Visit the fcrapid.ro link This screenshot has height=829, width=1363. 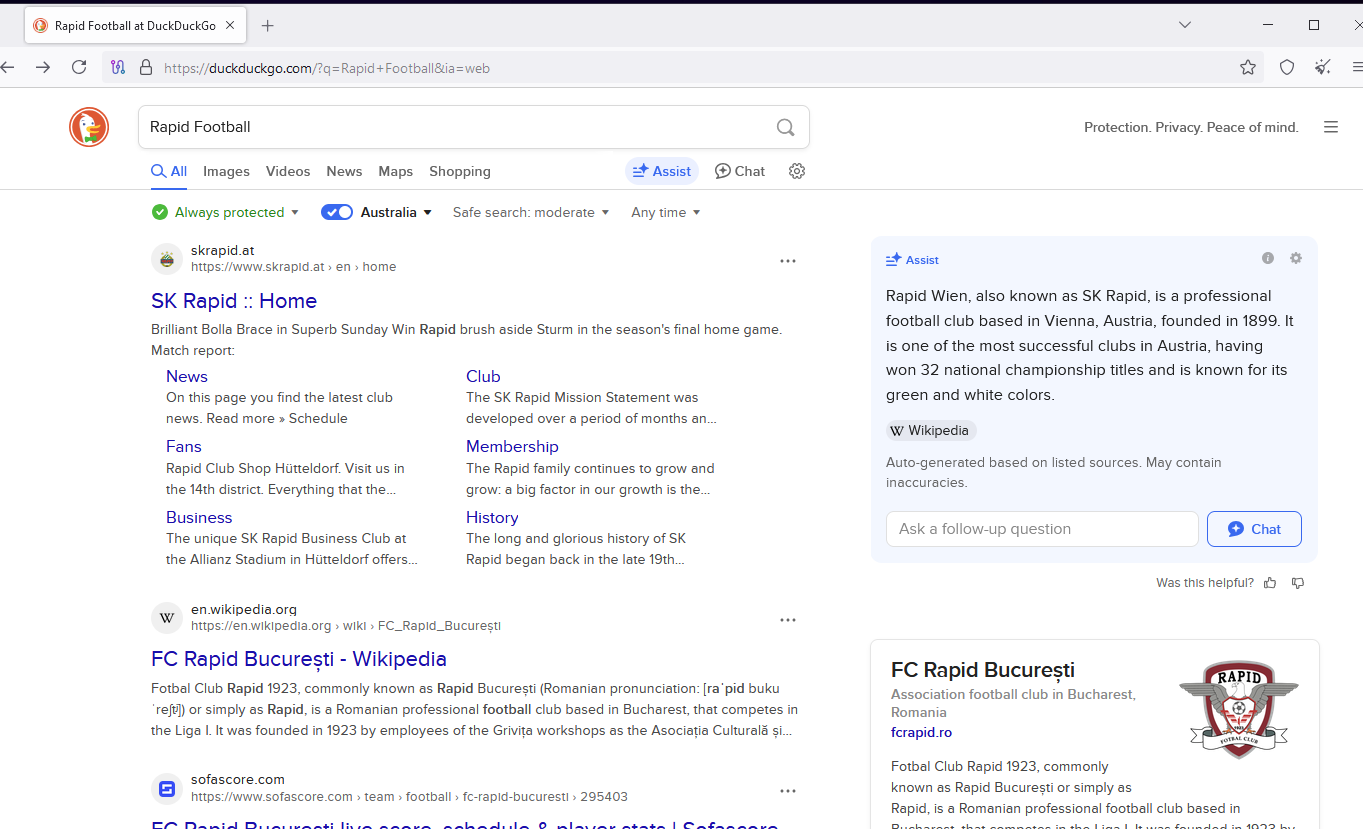921,732
